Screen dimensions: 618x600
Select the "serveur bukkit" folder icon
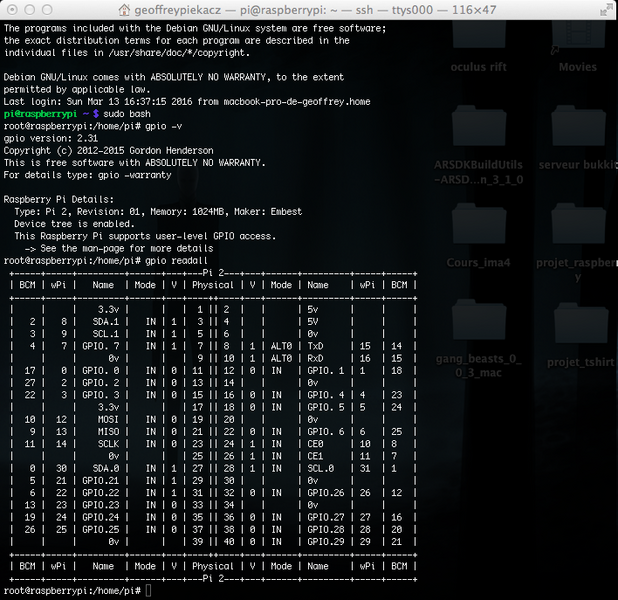coord(577,133)
